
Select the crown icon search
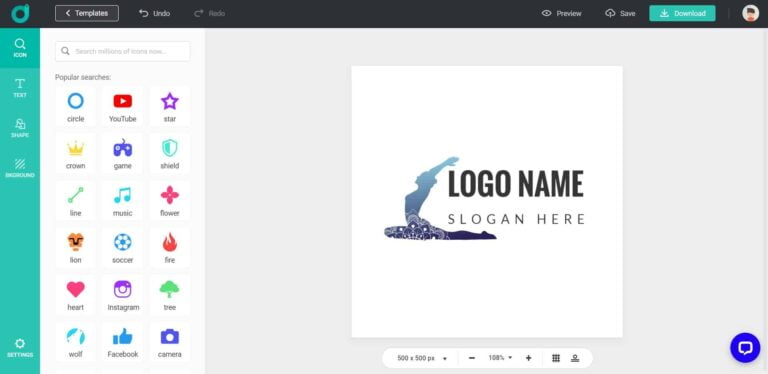[x=75, y=154]
